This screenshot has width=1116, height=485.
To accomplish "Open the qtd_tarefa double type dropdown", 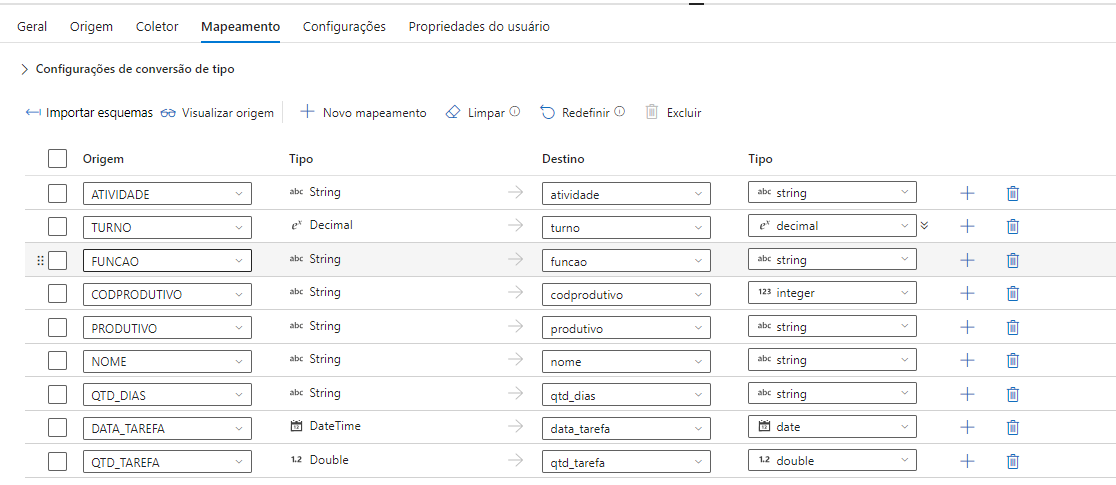I will pos(832,460).
